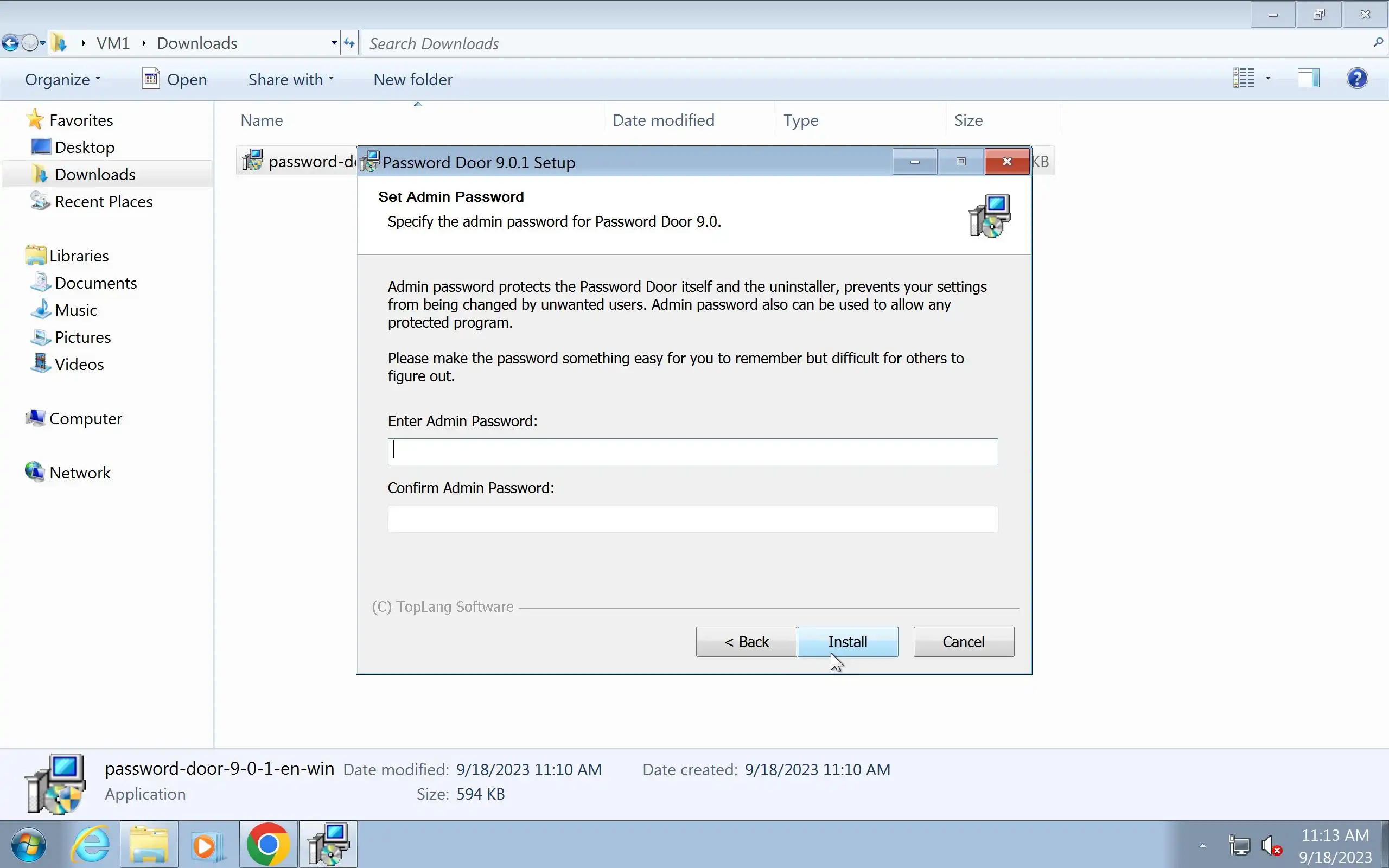This screenshot has width=1389, height=868.
Task: Open the Organize dropdown menu
Action: 62,79
